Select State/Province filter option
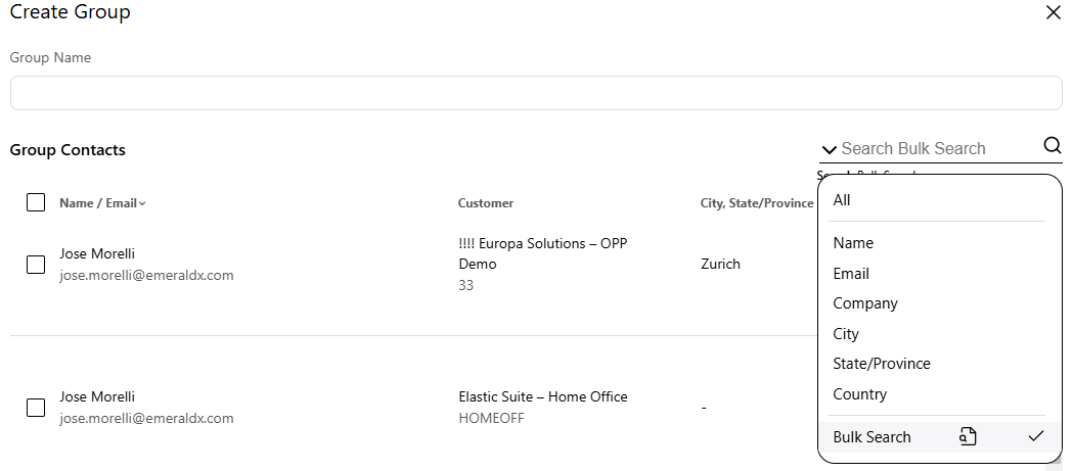Image resolution: width=1073 pixels, height=471 pixels. point(882,364)
